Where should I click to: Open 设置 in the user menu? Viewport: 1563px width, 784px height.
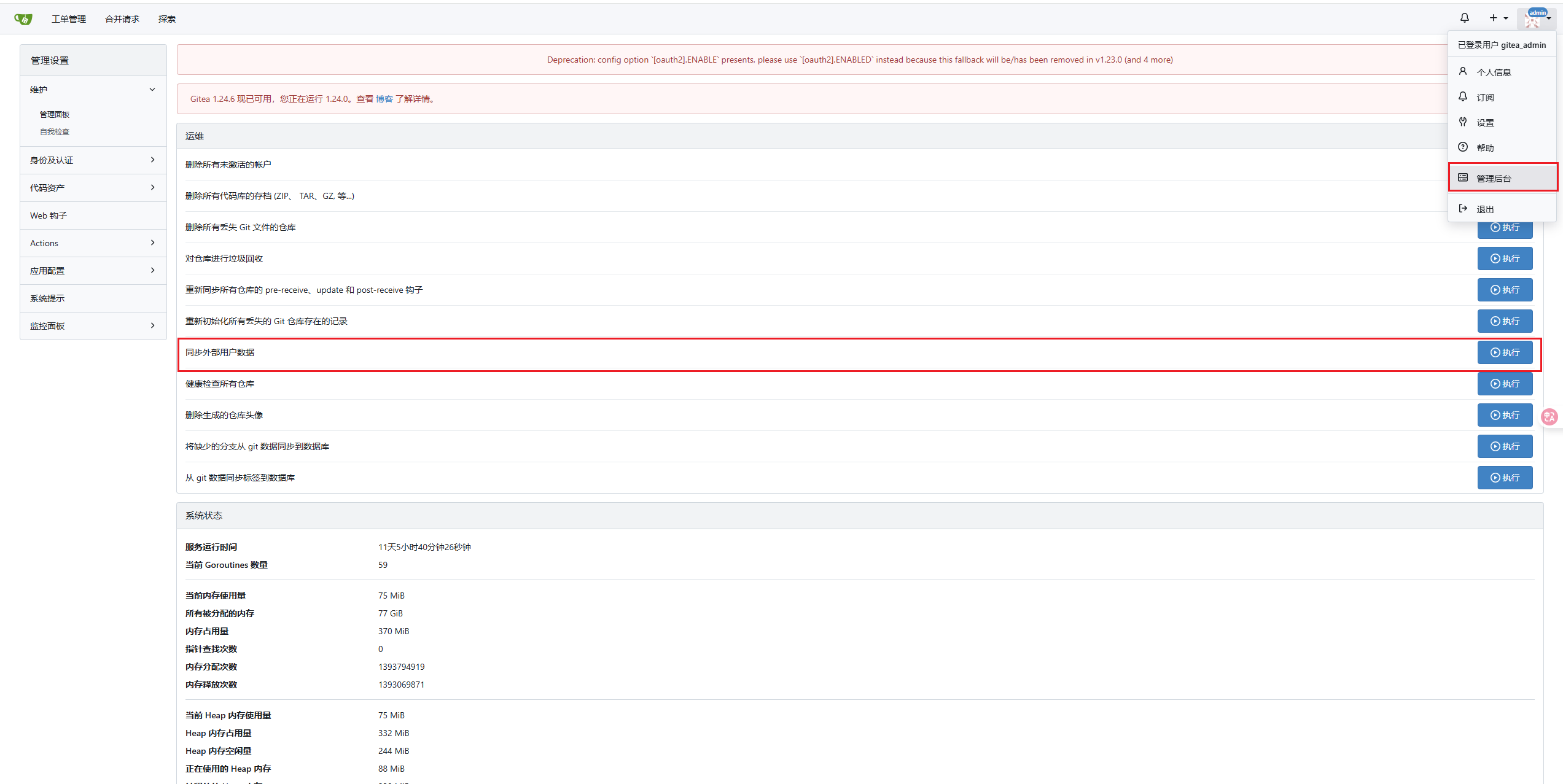tap(1485, 123)
